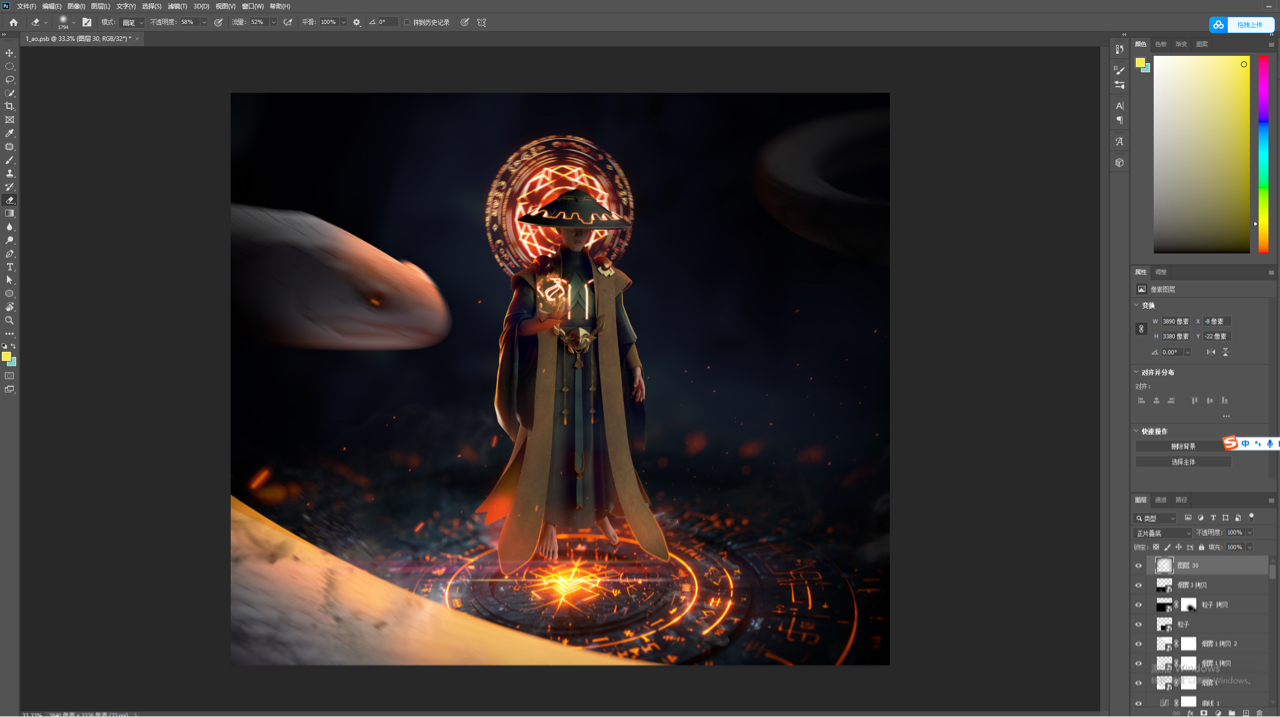Switch to the 色板 tab

[x=1161, y=44]
